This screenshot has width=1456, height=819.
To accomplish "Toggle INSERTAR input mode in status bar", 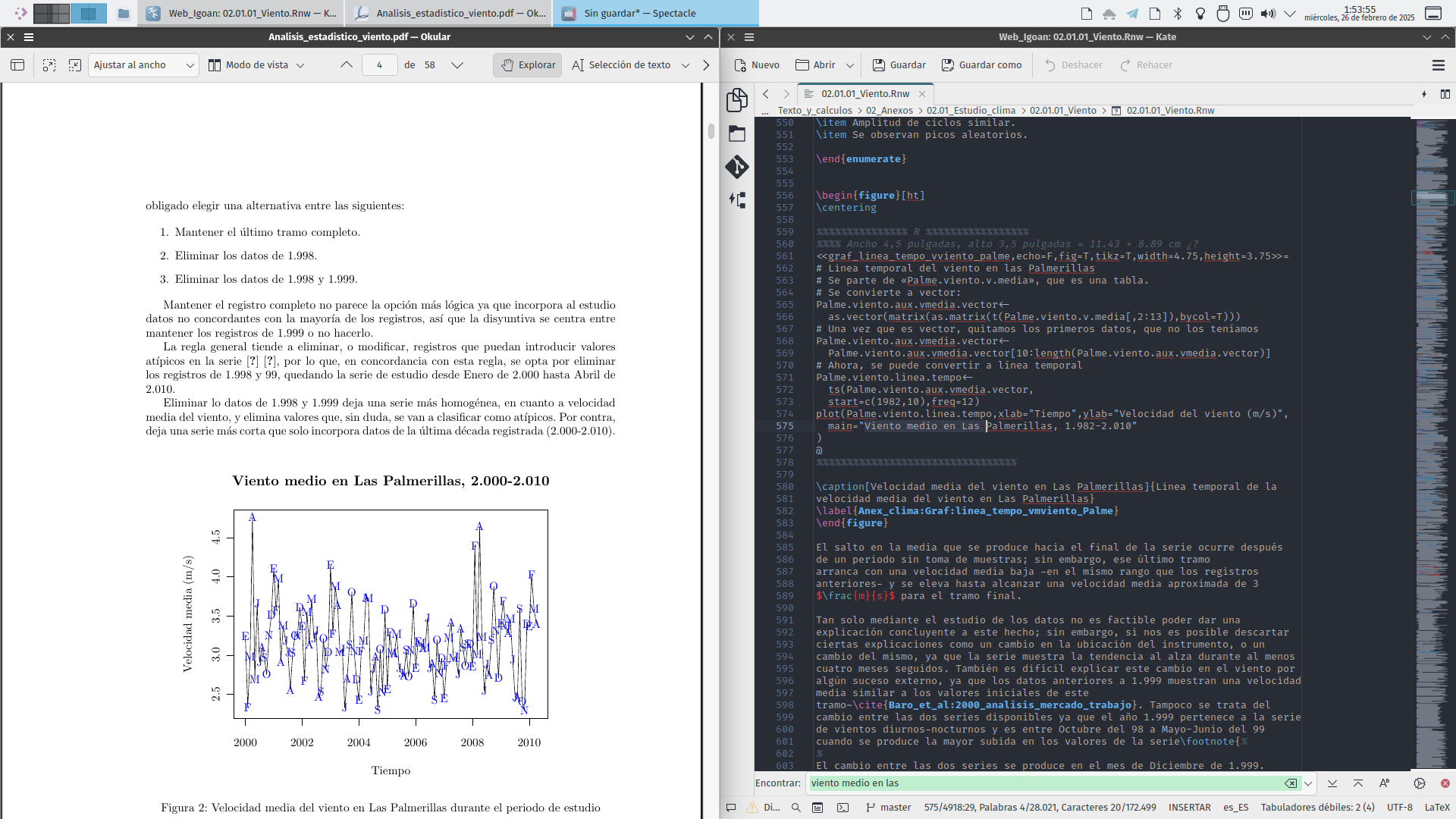I will 1189,808.
